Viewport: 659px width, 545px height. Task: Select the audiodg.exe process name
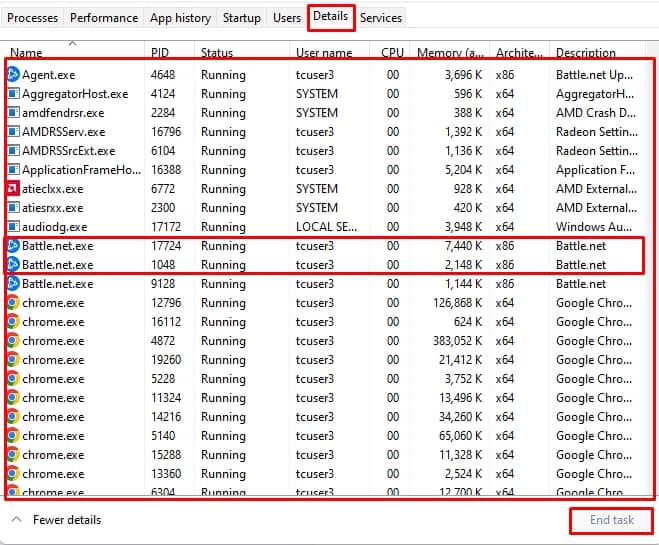55,227
